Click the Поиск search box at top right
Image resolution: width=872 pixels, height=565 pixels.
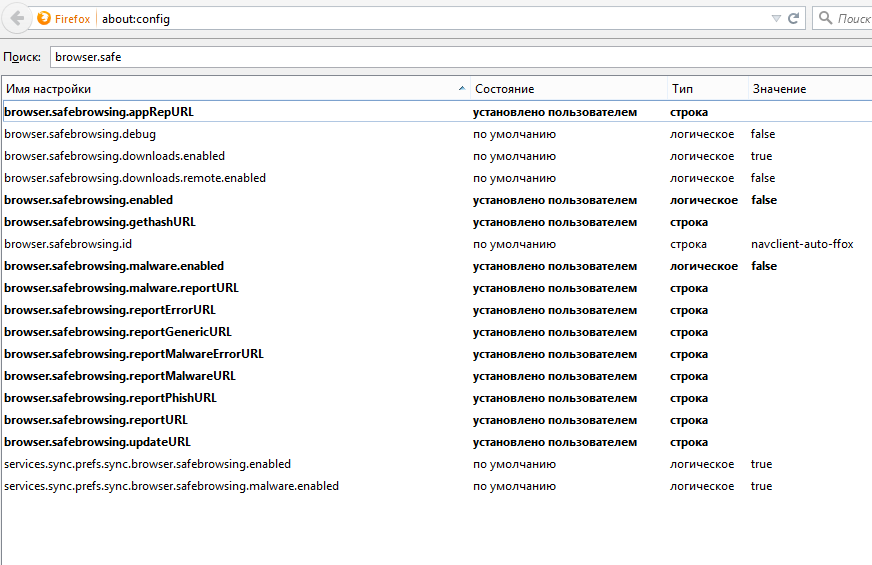tap(843, 19)
